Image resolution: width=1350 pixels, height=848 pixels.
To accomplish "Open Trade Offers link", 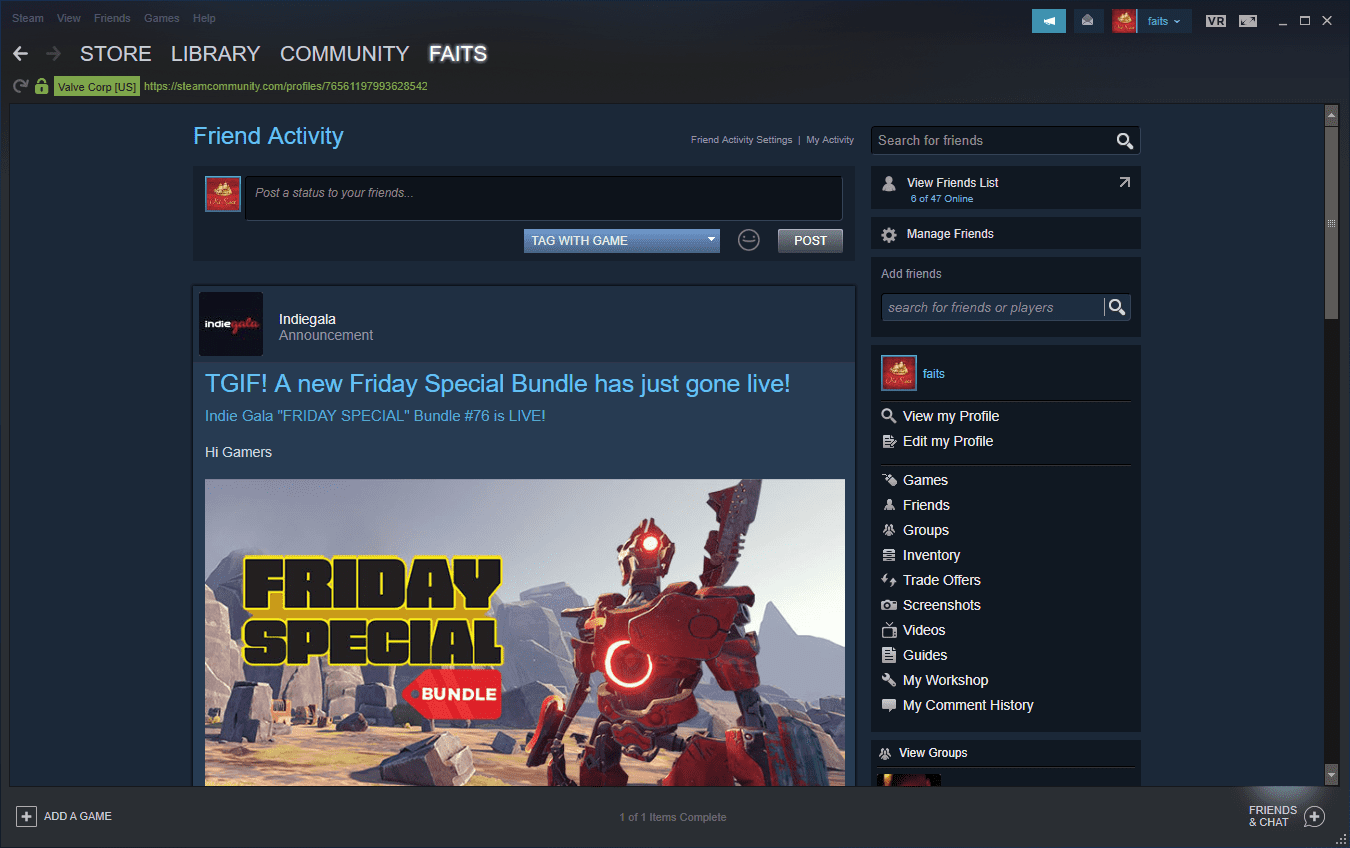I will [x=942, y=580].
